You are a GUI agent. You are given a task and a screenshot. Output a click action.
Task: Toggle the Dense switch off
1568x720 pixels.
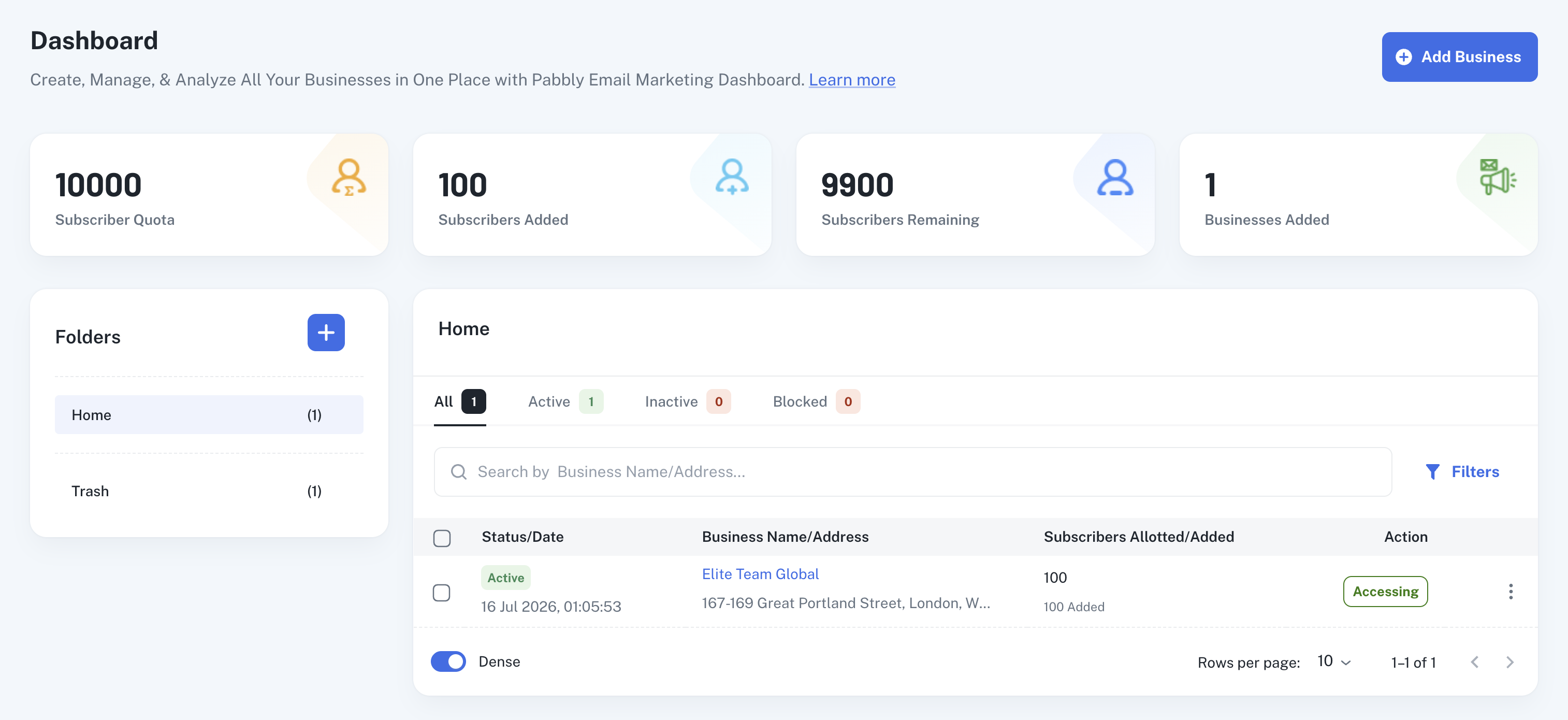[x=448, y=661]
